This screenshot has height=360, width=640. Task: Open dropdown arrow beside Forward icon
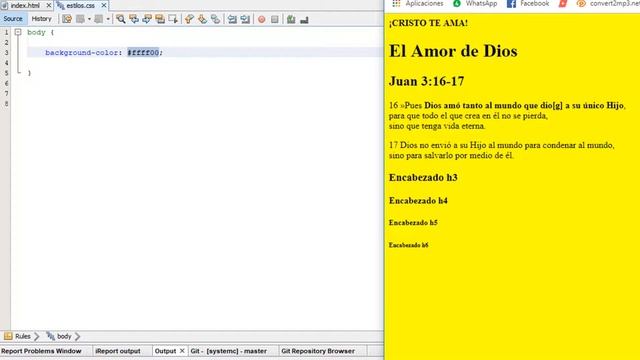[108, 19]
